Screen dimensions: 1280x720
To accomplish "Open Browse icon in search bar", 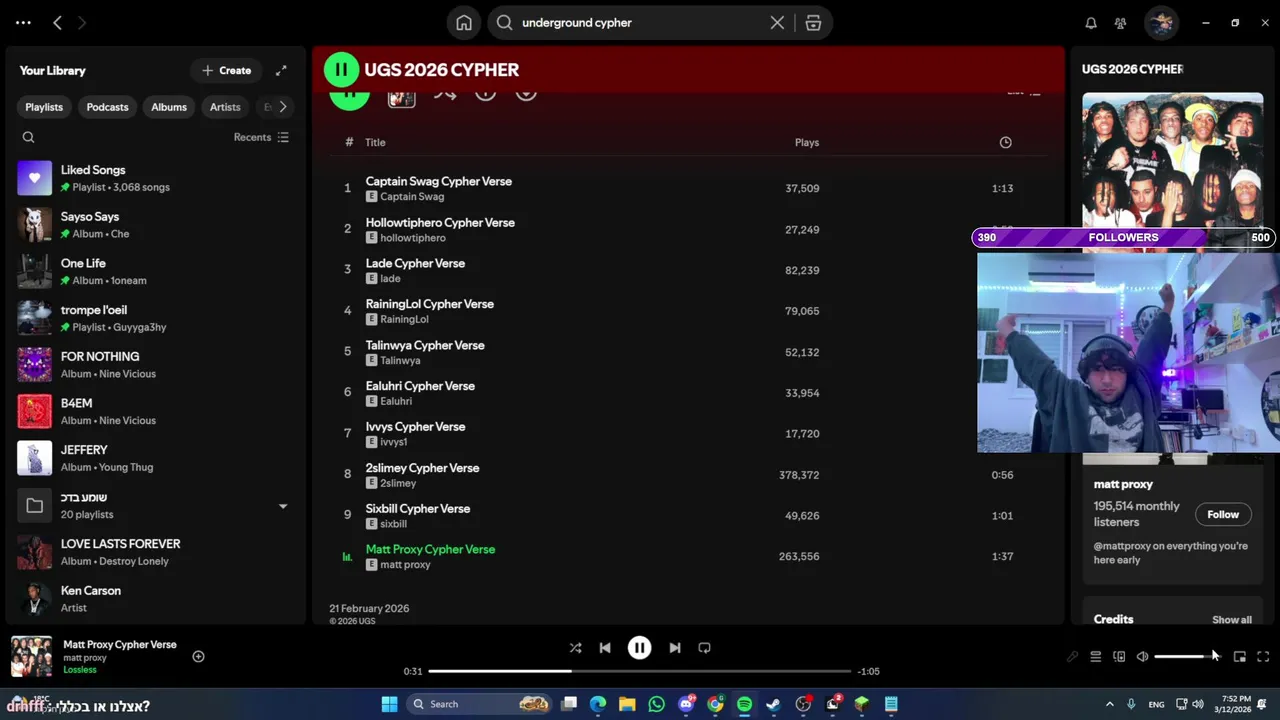I will click(x=813, y=23).
